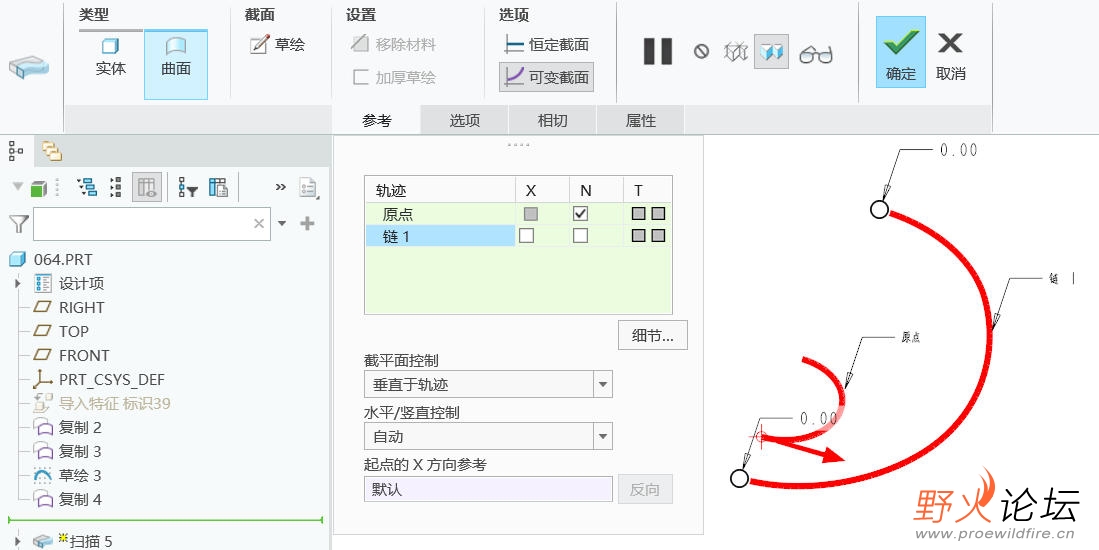Select the 实体 solid type icon
The image size is (1099, 550).
[110, 46]
